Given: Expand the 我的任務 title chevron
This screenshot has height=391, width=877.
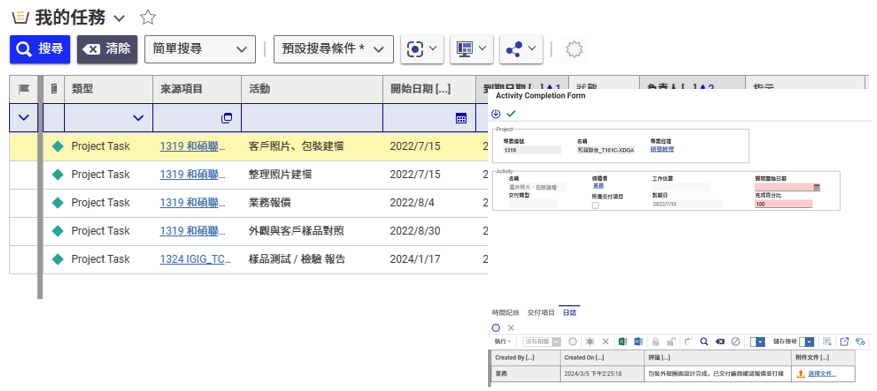Looking at the screenshot, I should (119, 18).
